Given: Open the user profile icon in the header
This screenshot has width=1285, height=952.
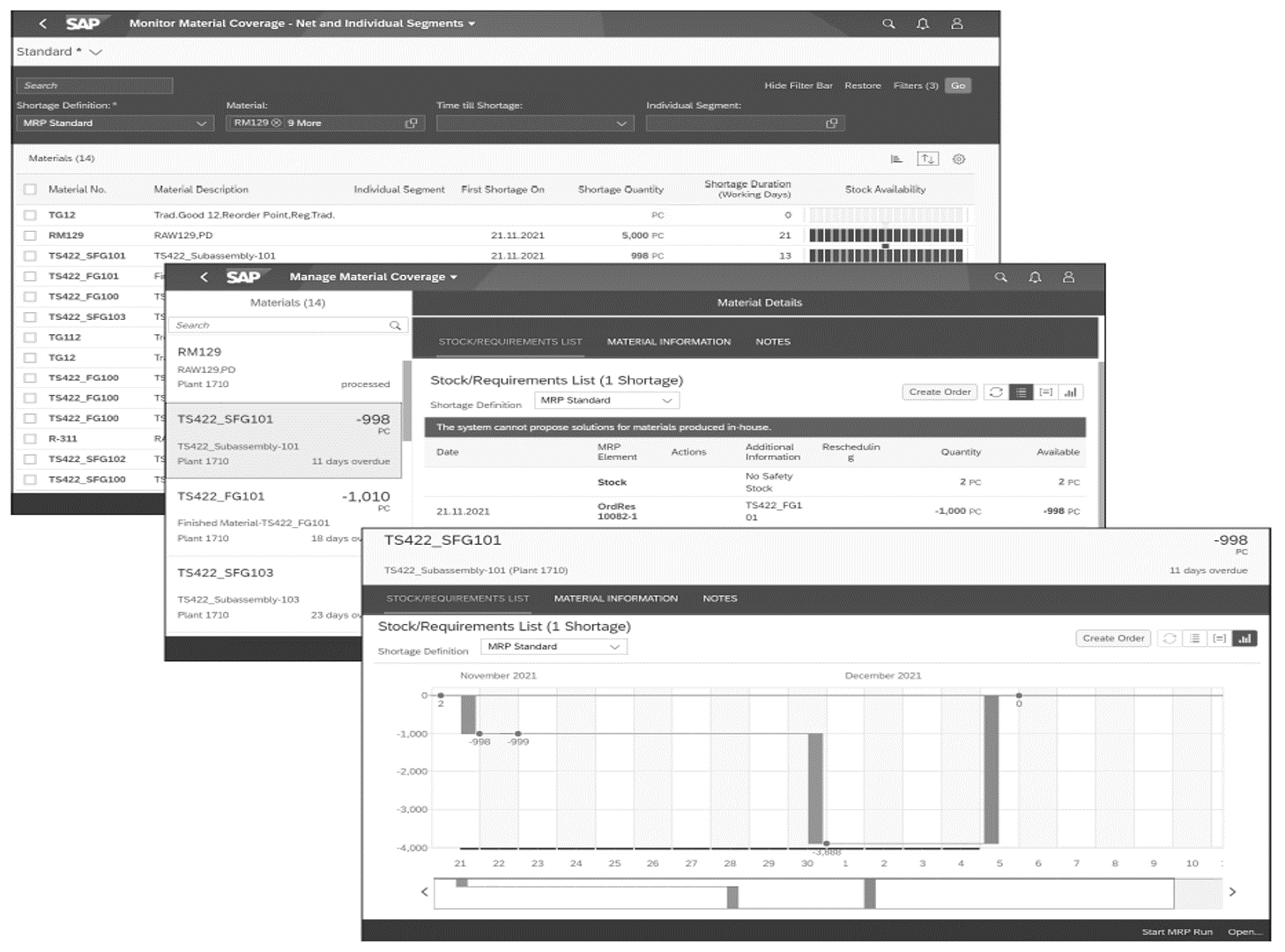Looking at the screenshot, I should click(x=957, y=24).
